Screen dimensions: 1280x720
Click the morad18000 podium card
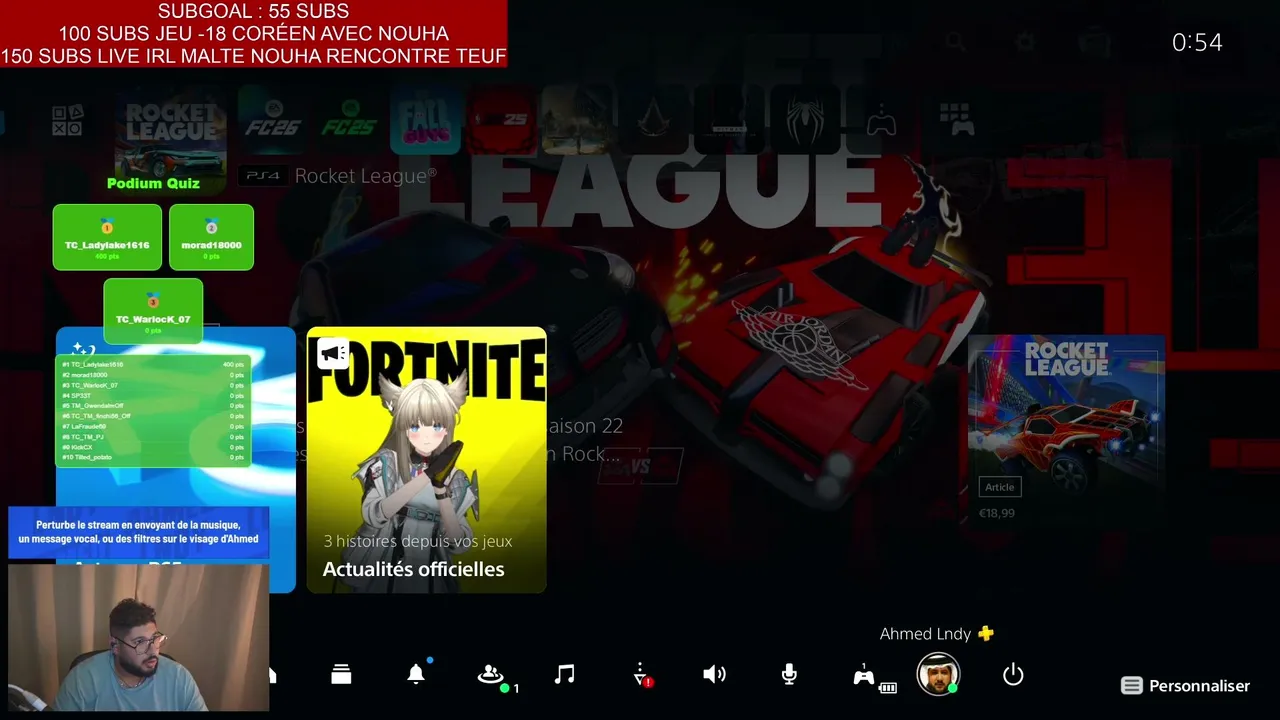click(x=211, y=237)
